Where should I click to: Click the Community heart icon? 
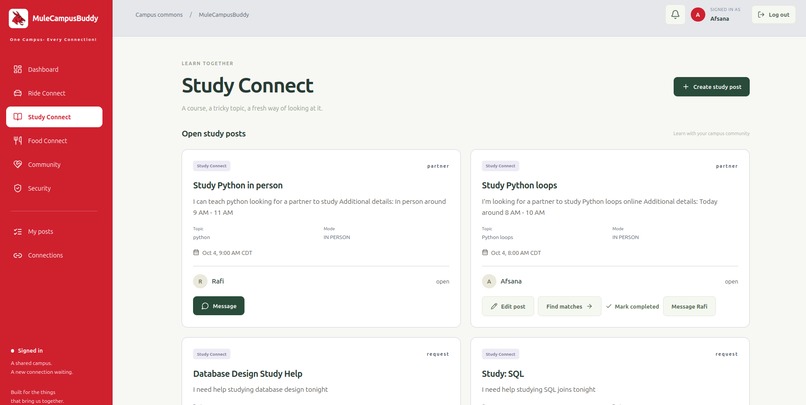coord(18,164)
